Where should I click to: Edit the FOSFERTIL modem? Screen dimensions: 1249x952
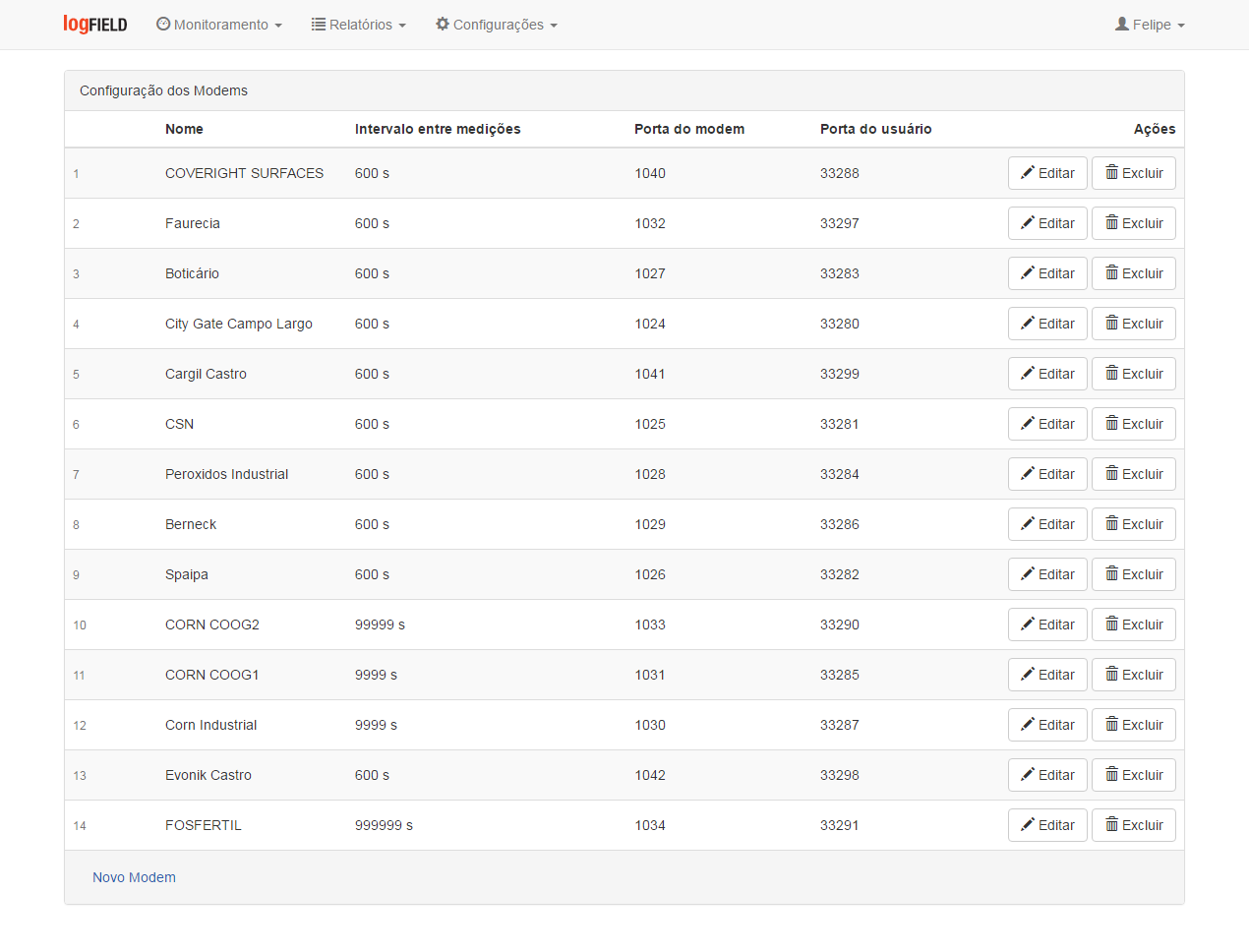(1047, 825)
